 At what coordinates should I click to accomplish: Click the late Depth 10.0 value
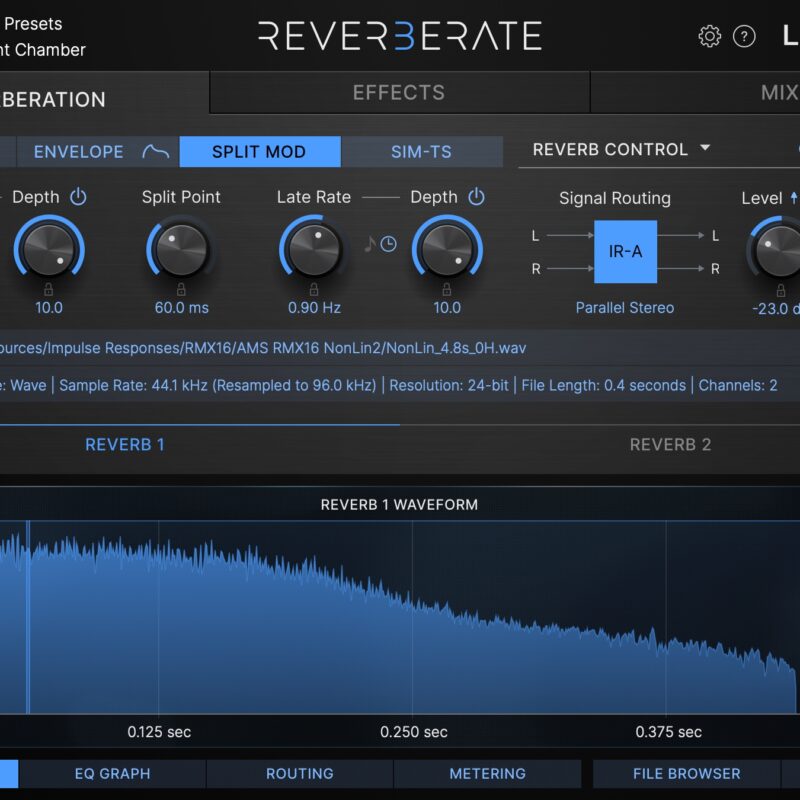tap(447, 308)
